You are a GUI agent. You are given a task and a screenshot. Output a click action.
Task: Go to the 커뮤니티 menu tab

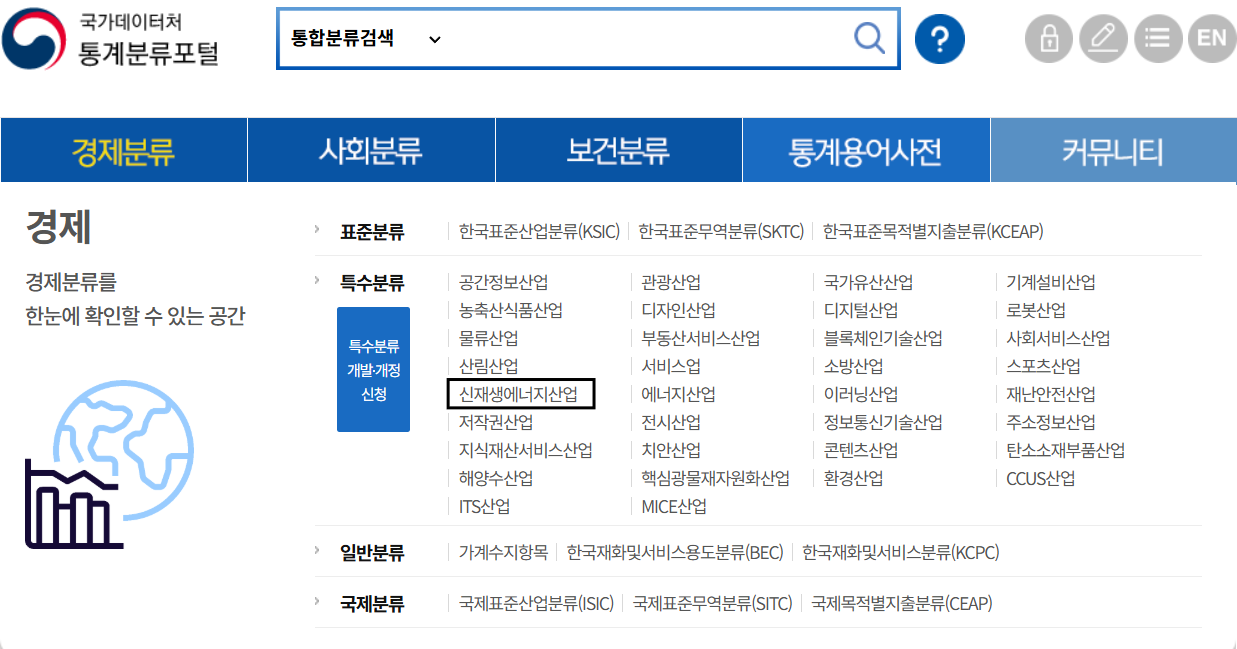pyautogui.click(x=1112, y=151)
